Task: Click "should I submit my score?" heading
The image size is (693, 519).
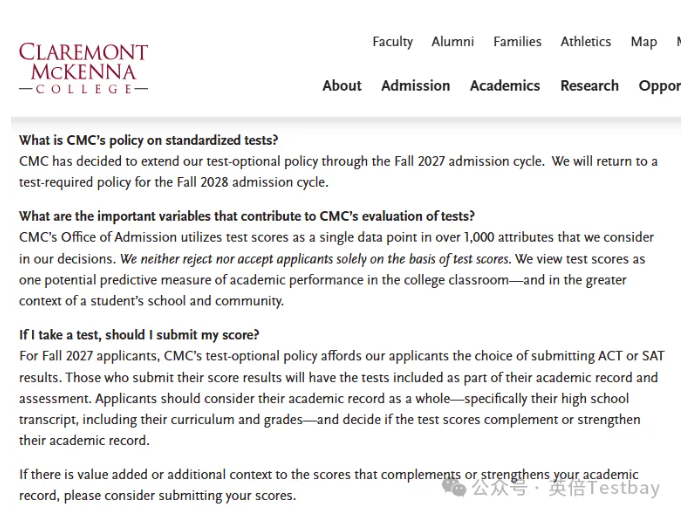Action: click(x=139, y=335)
